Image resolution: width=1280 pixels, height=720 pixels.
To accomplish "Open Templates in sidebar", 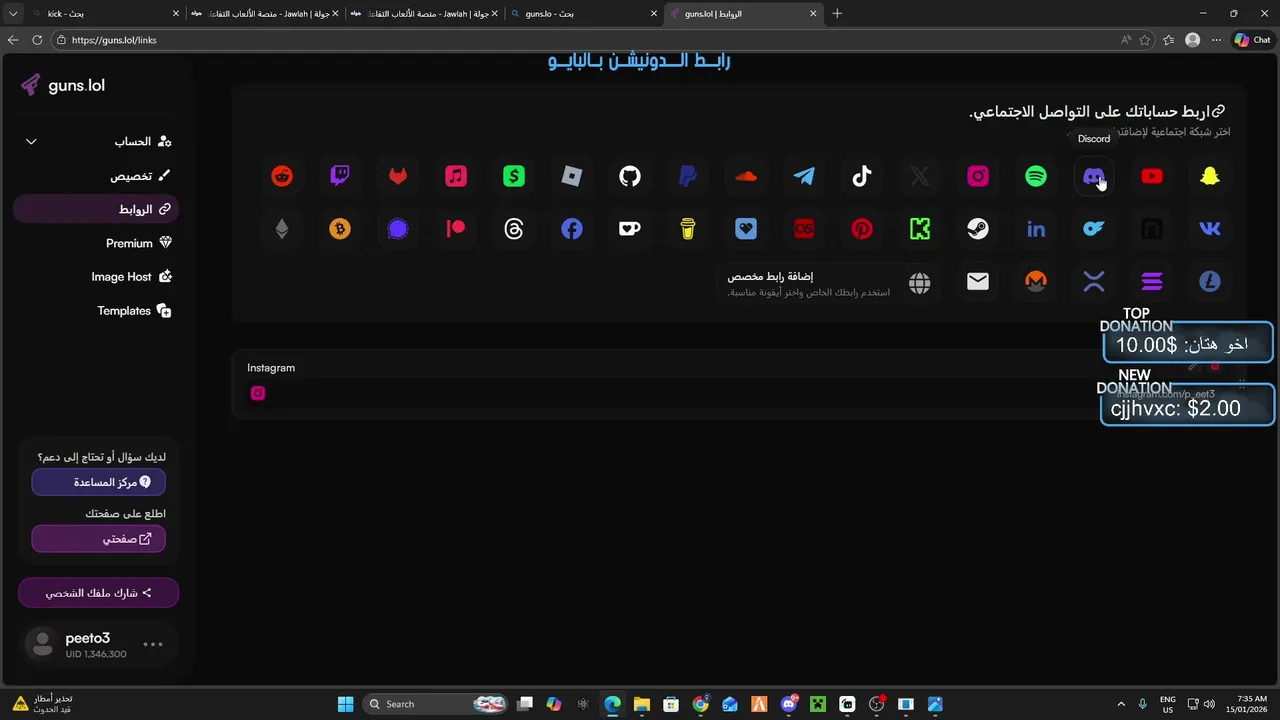I will pos(96,311).
